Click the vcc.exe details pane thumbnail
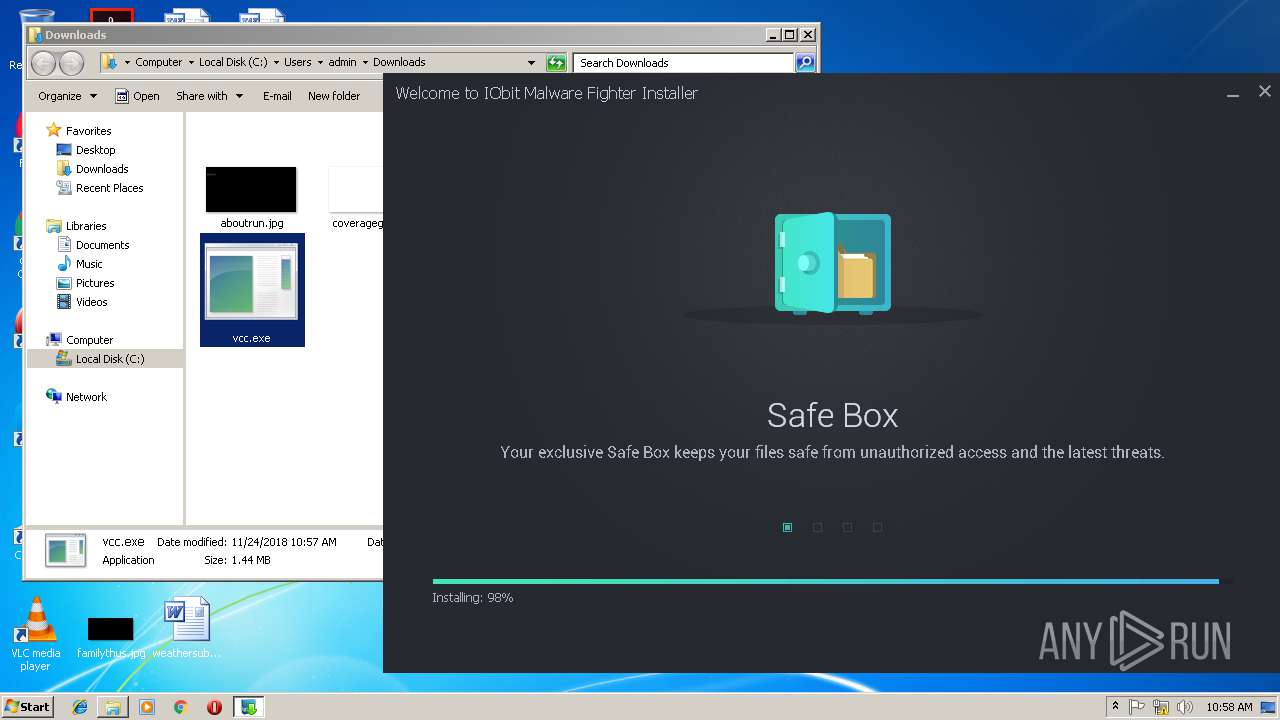This screenshot has height=720, width=1280. [67, 550]
